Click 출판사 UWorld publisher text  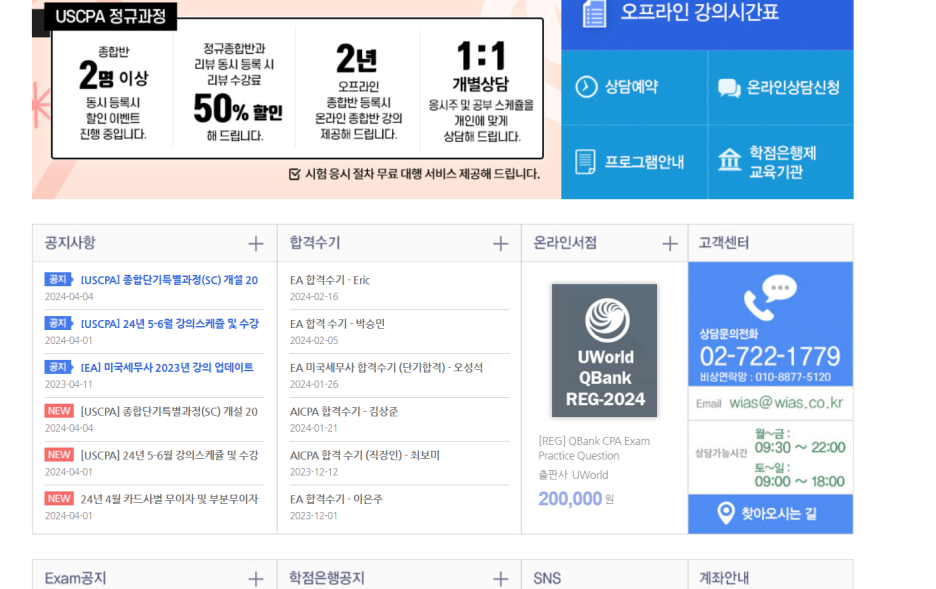click(x=573, y=475)
